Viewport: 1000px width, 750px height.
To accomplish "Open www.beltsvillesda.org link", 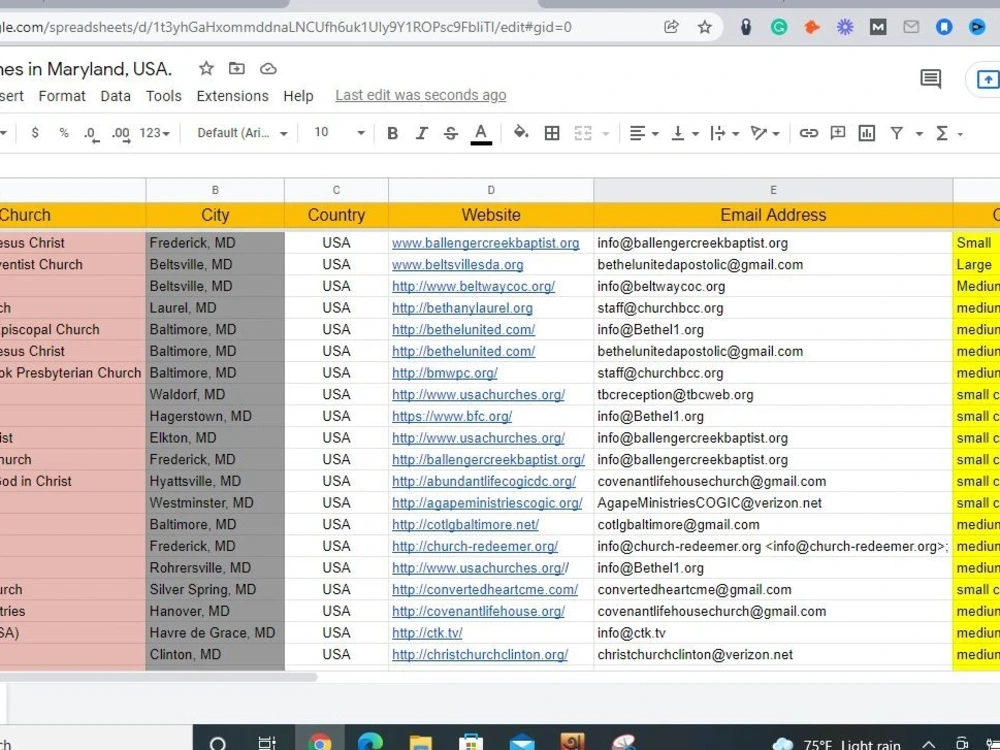I will coord(457,265).
